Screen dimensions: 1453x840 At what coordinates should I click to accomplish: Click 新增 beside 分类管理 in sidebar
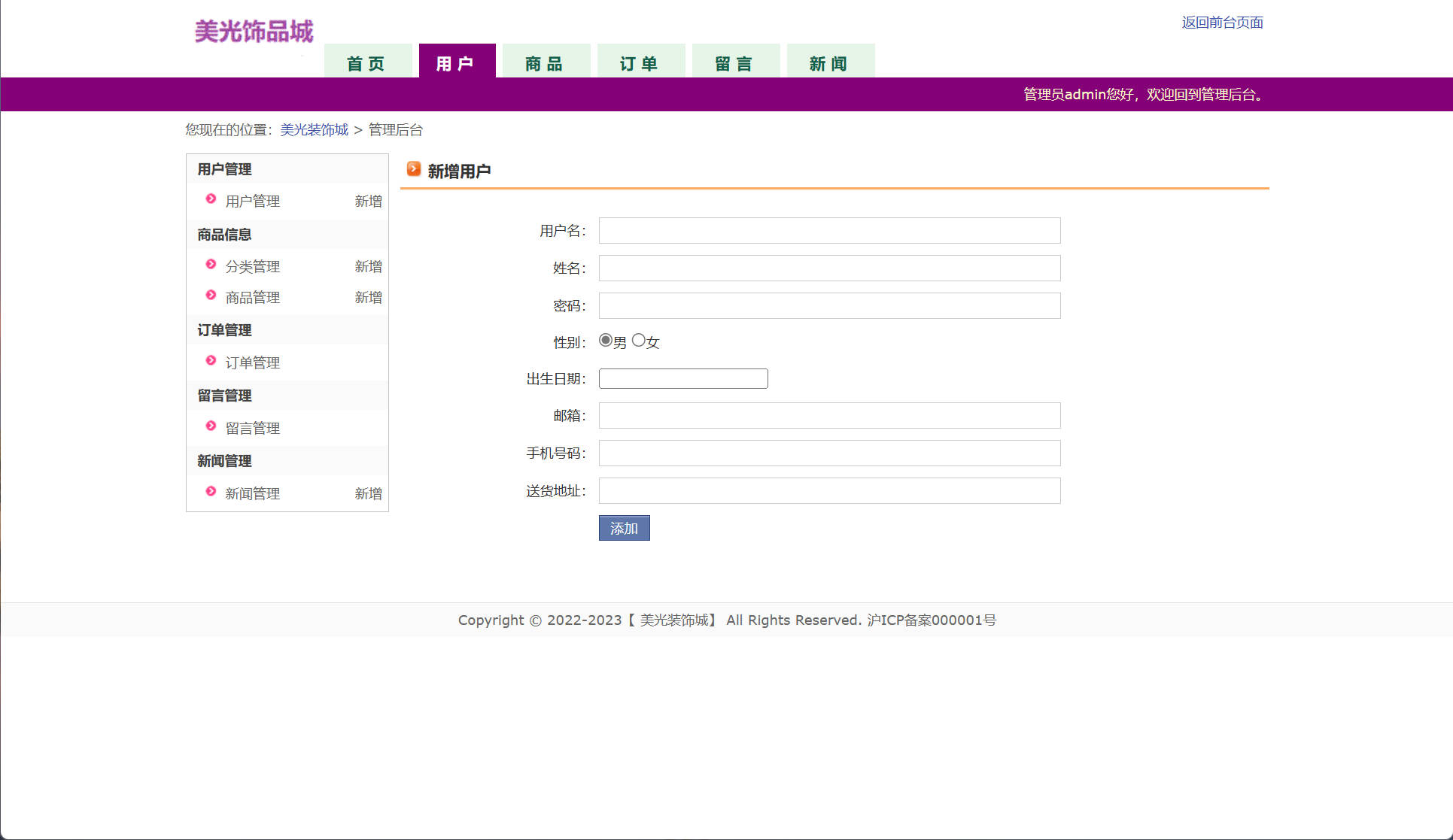pyautogui.click(x=368, y=267)
